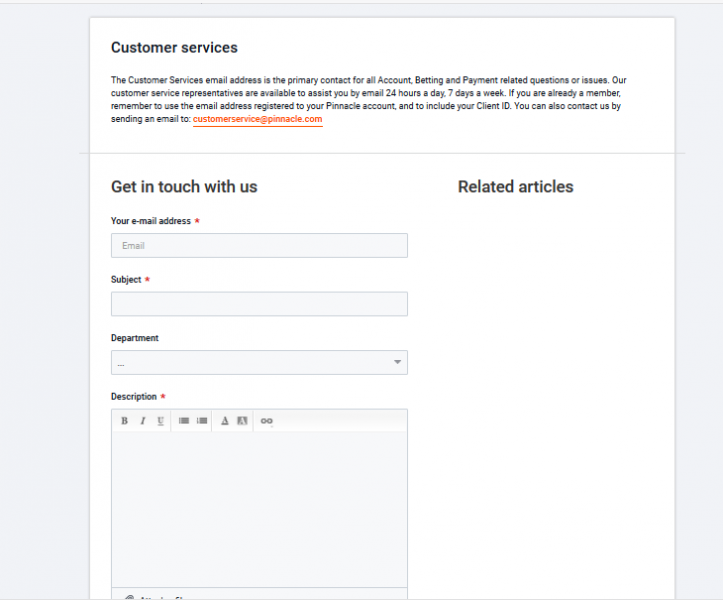Click the Get in touch with us heading
723x600 pixels.
pos(184,187)
